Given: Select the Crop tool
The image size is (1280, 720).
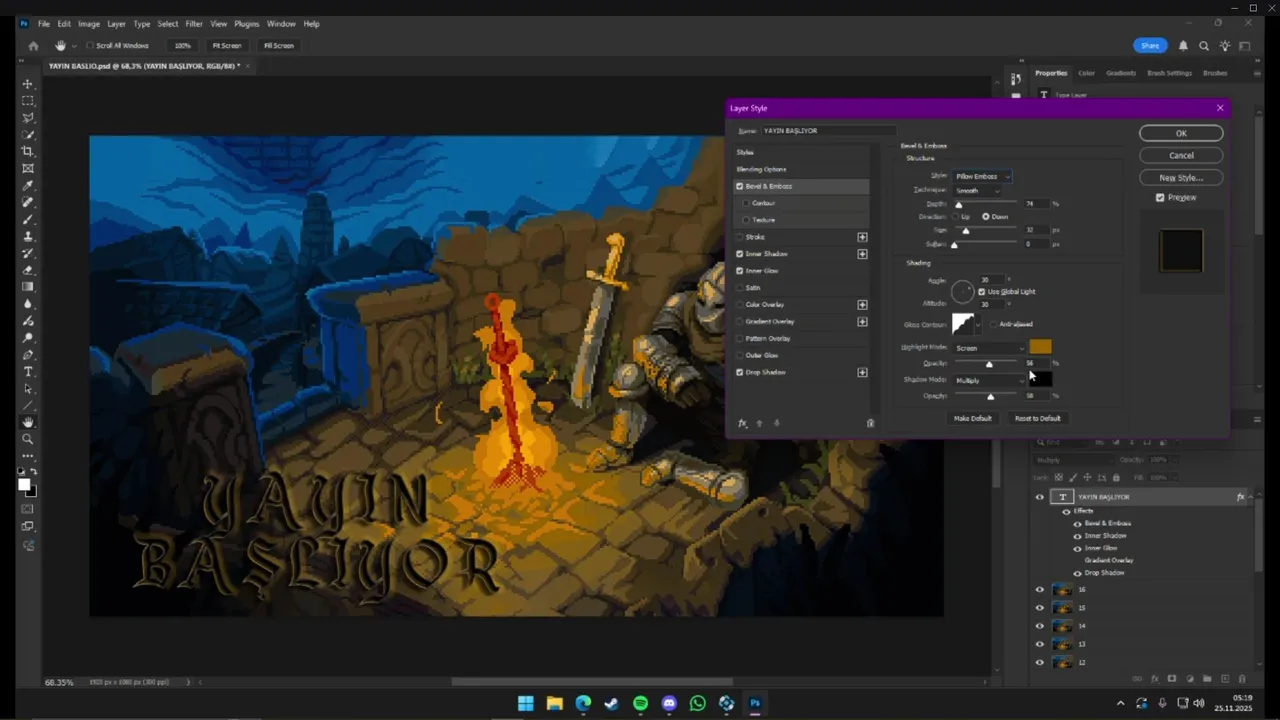Looking at the screenshot, I should point(28,151).
